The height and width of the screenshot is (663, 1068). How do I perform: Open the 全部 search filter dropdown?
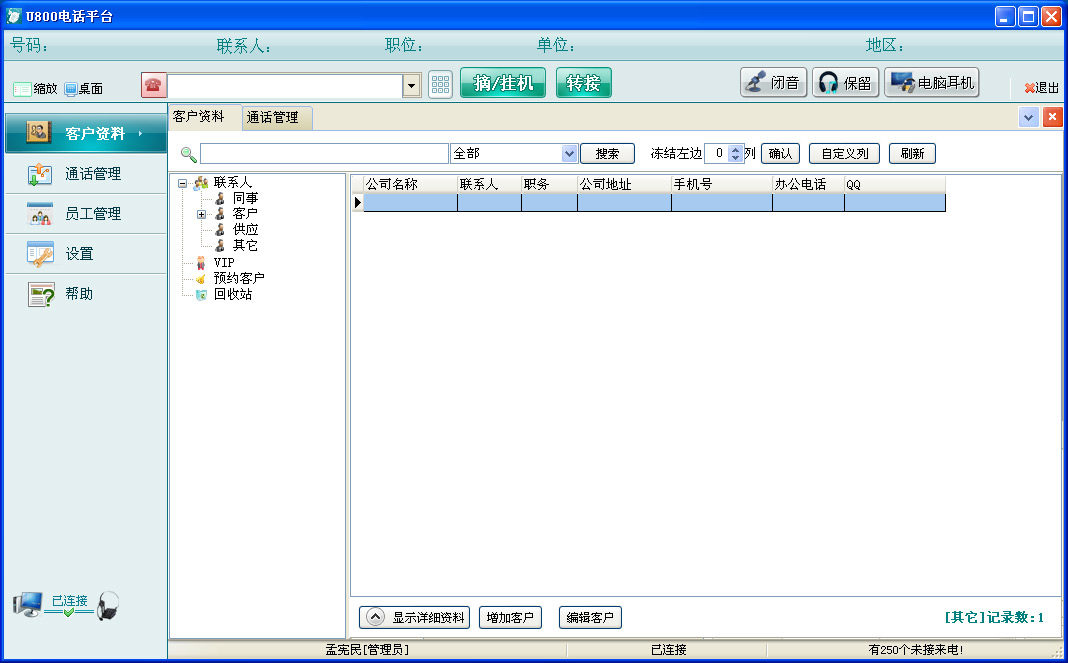569,153
